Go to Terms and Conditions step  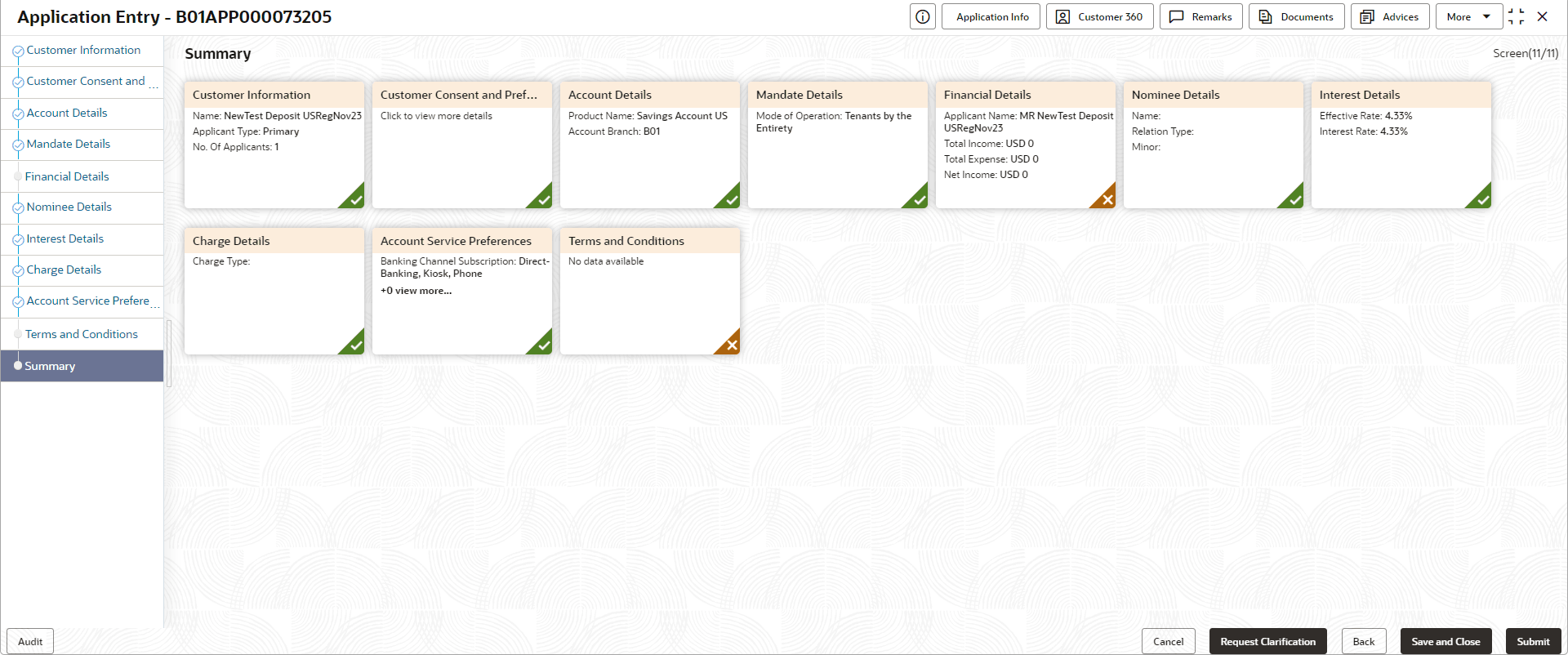pyautogui.click(x=82, y=334)
